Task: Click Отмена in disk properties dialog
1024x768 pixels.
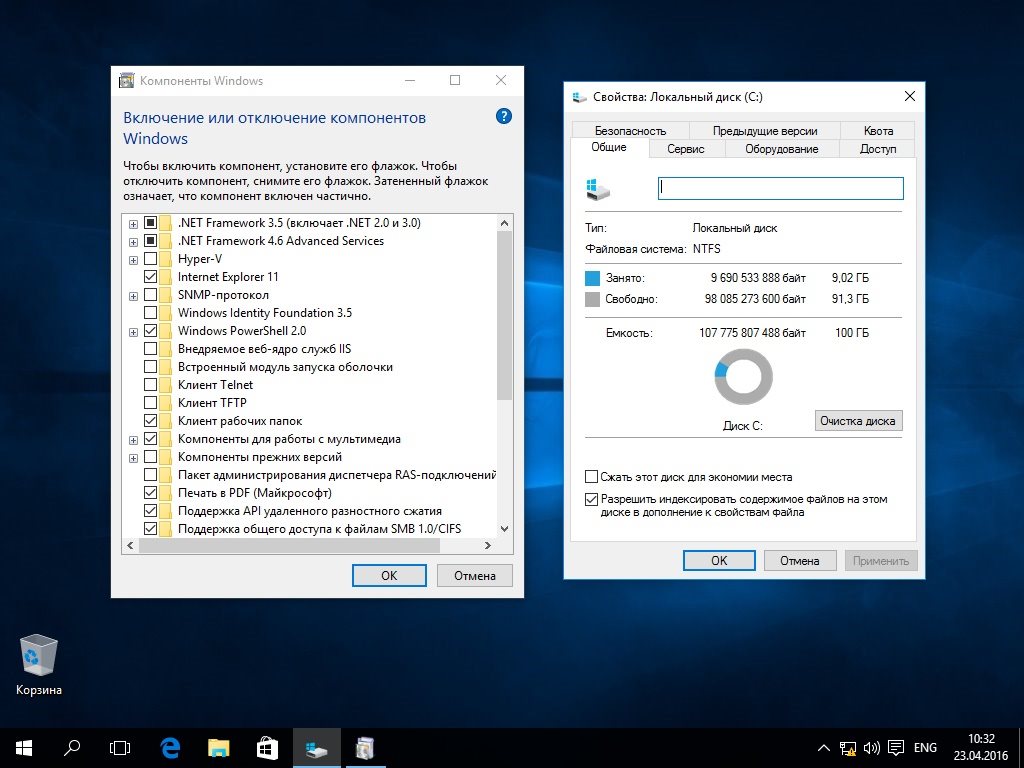Action: [x=799, y=560]
